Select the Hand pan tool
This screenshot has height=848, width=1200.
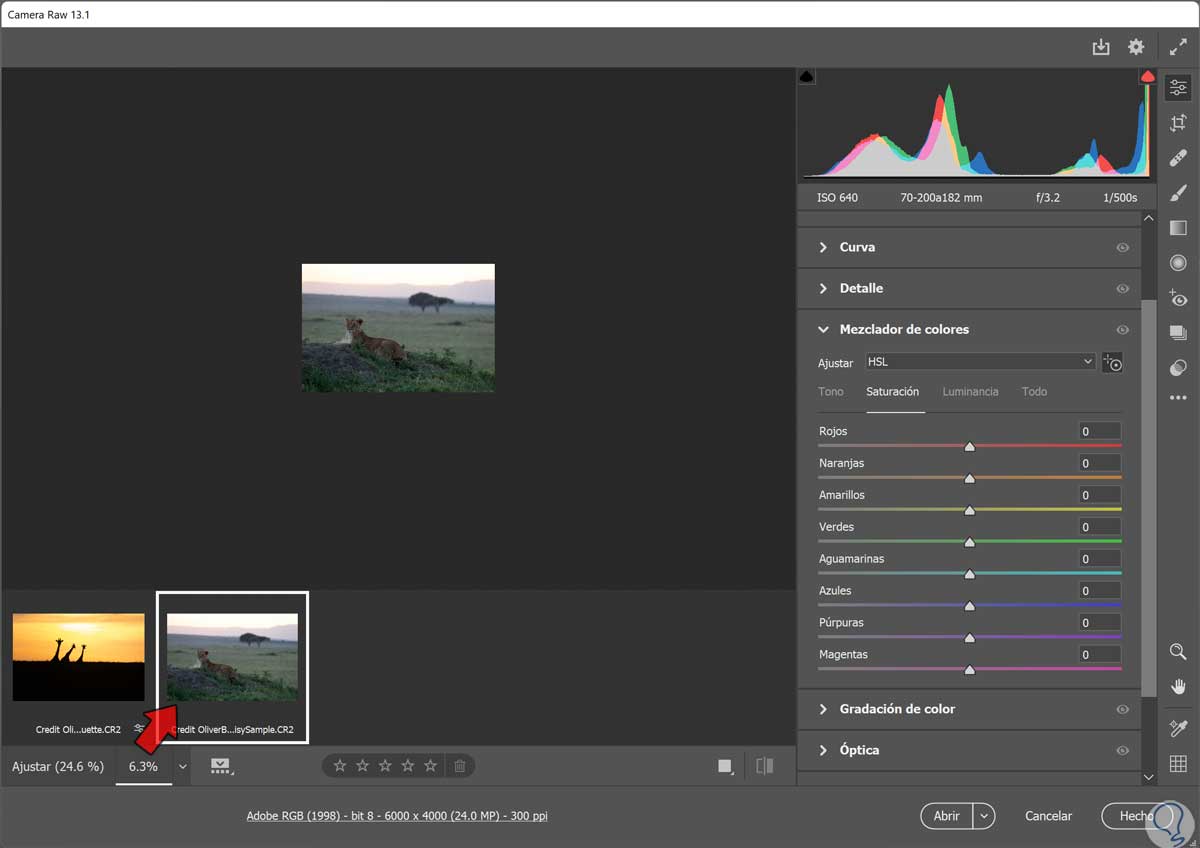1178,687
